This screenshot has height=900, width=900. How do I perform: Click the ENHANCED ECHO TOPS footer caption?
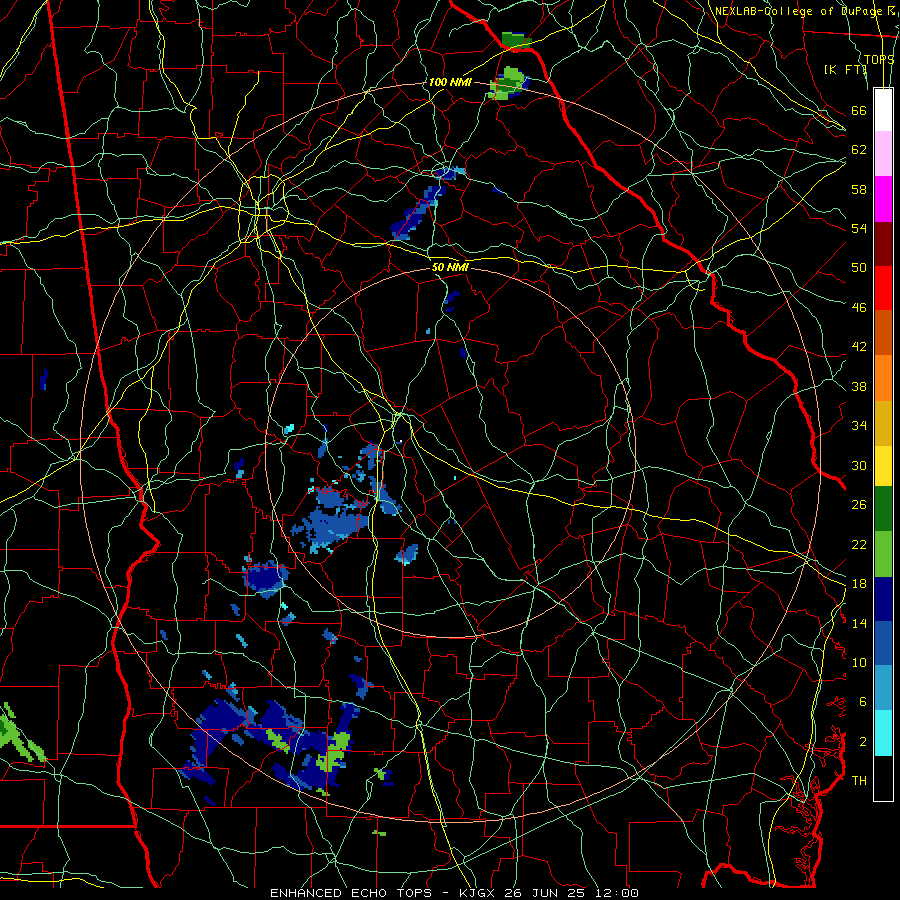(454, 893)
